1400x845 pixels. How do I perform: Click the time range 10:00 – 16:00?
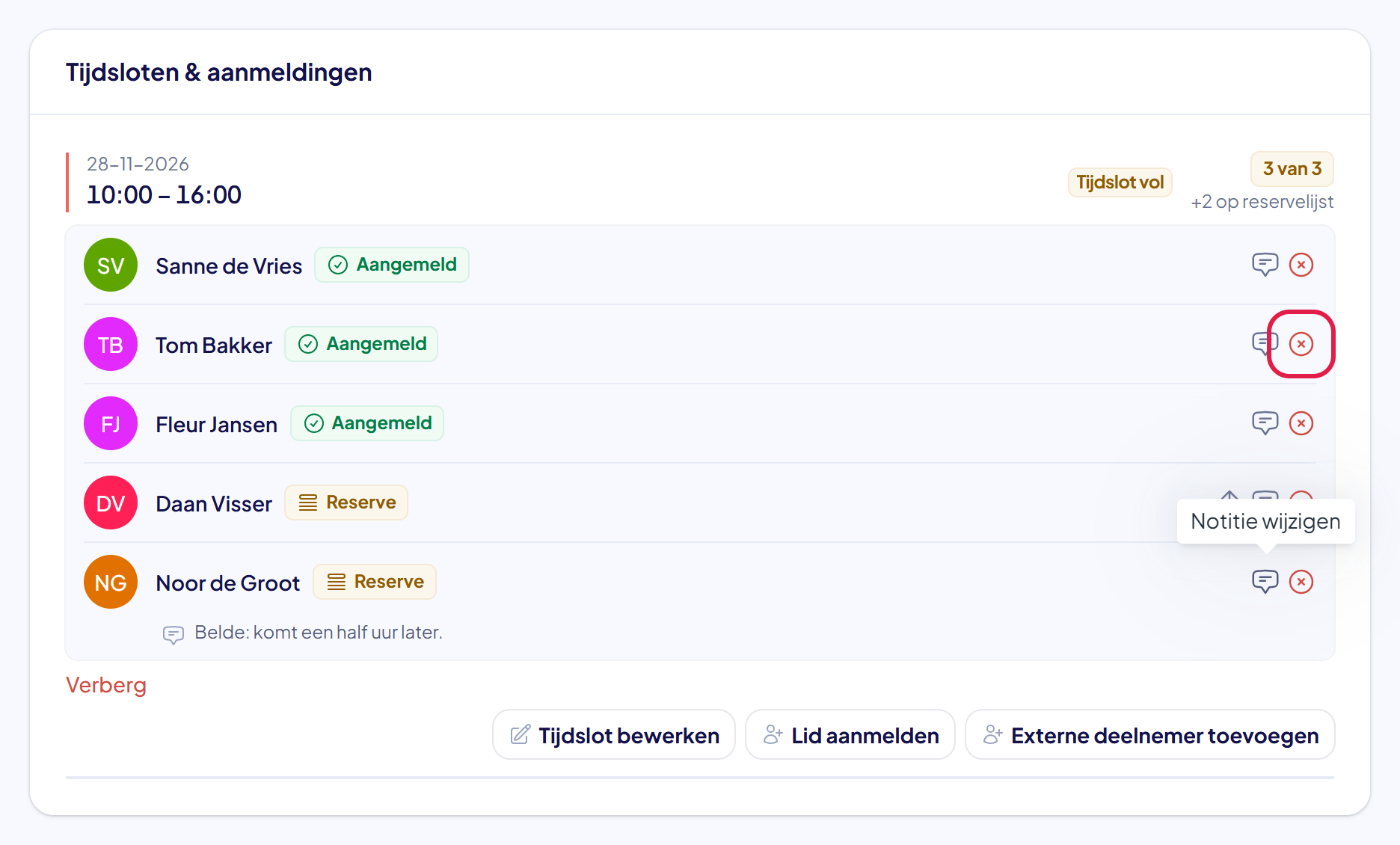point(164,195)
